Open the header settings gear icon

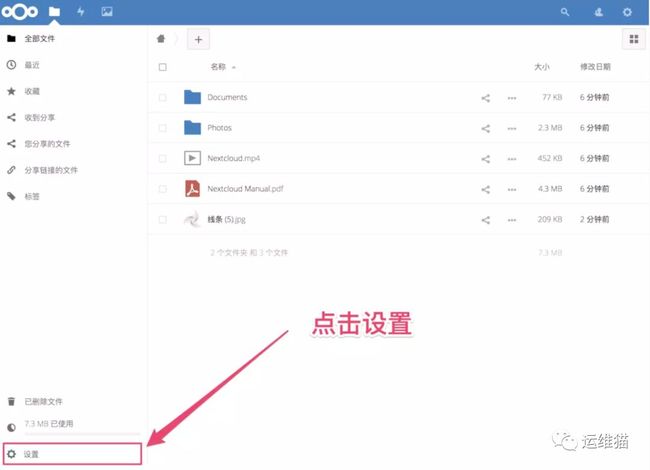(x=627, y=12)
